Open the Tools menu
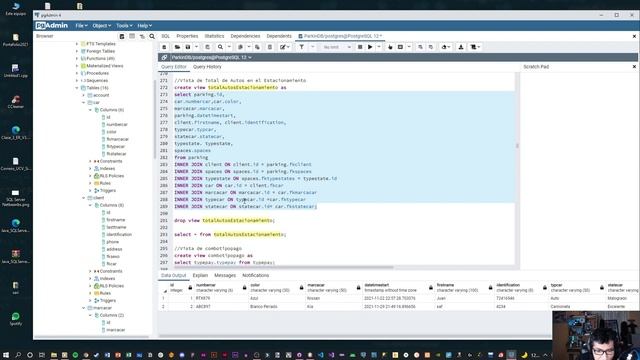 [124, 26]
